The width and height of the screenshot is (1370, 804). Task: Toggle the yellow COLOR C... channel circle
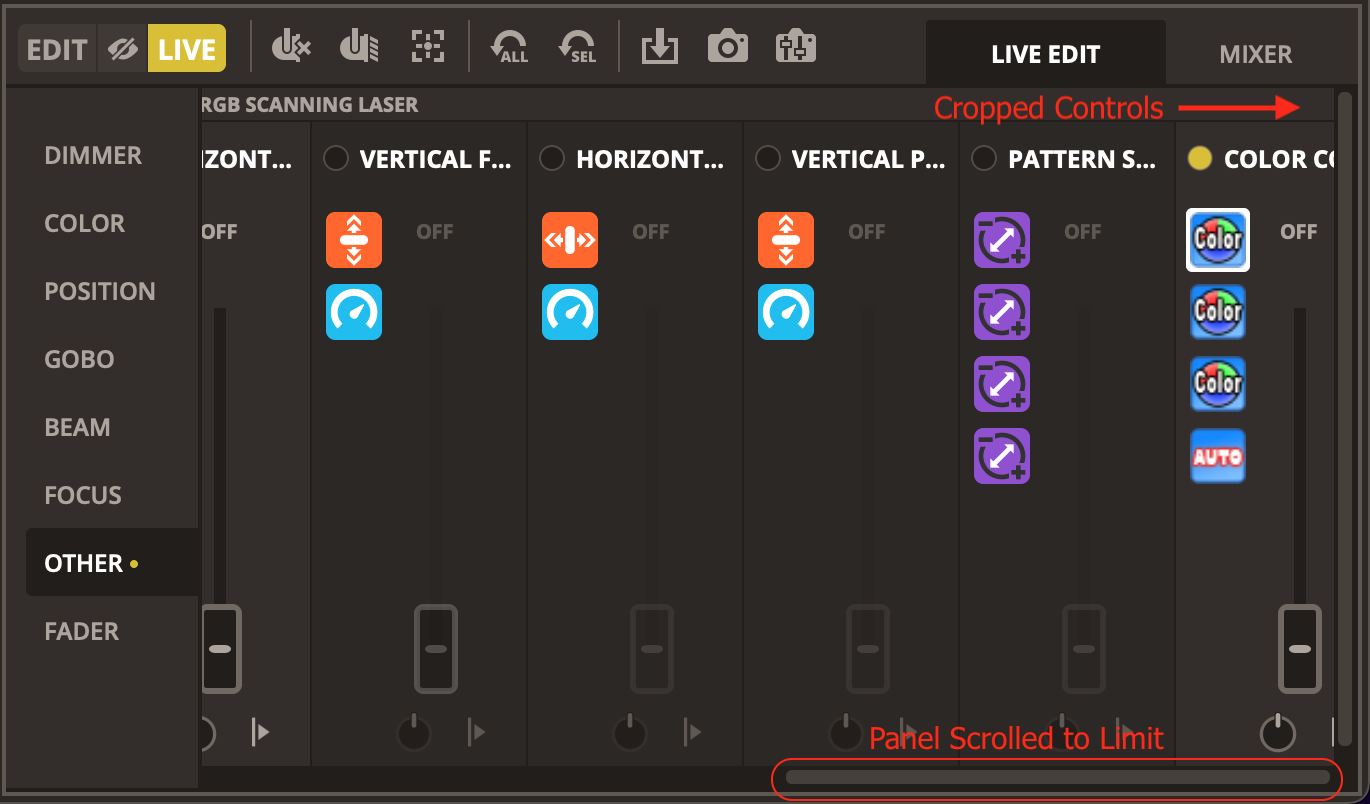tap(1200, 159)
